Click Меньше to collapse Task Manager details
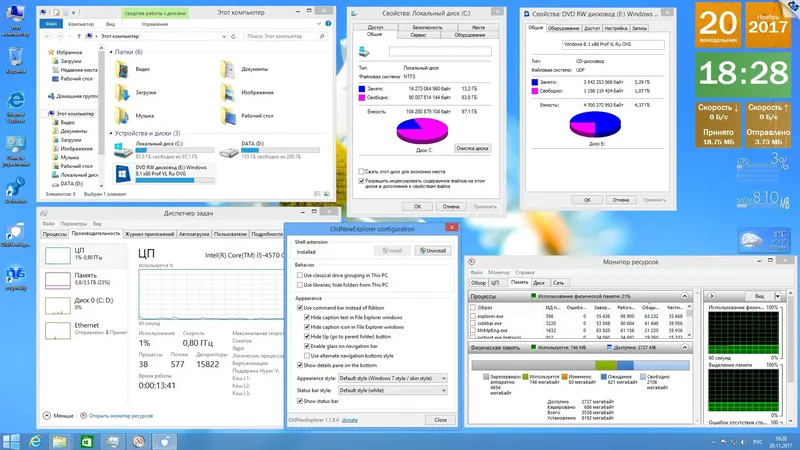 click(59, 416)
